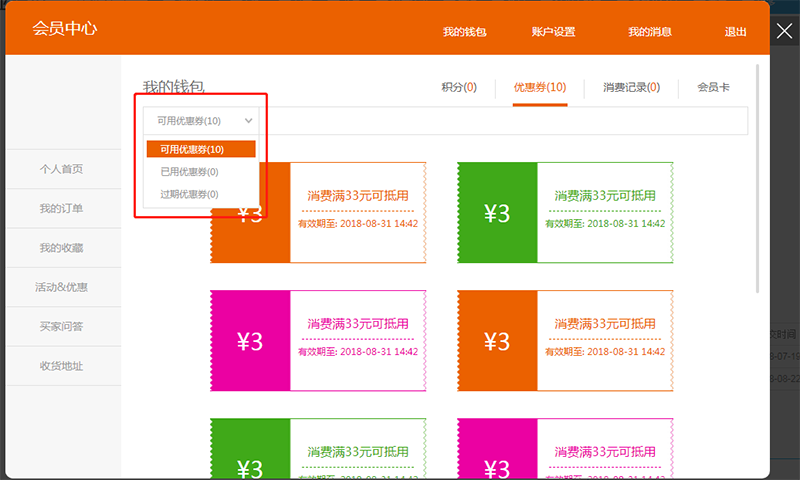Go to 个人首页 in the sidebar

pos(62,169)
